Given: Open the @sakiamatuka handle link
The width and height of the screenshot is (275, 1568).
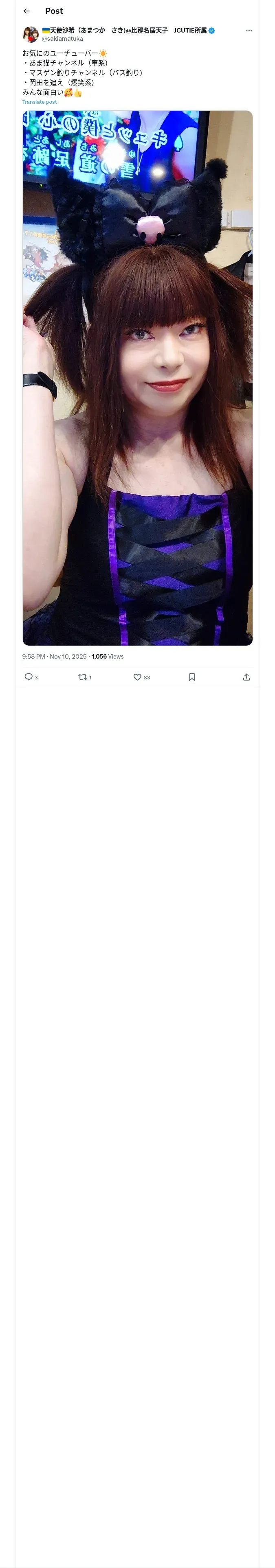Looking at the screenshot, I should point(62,39).
